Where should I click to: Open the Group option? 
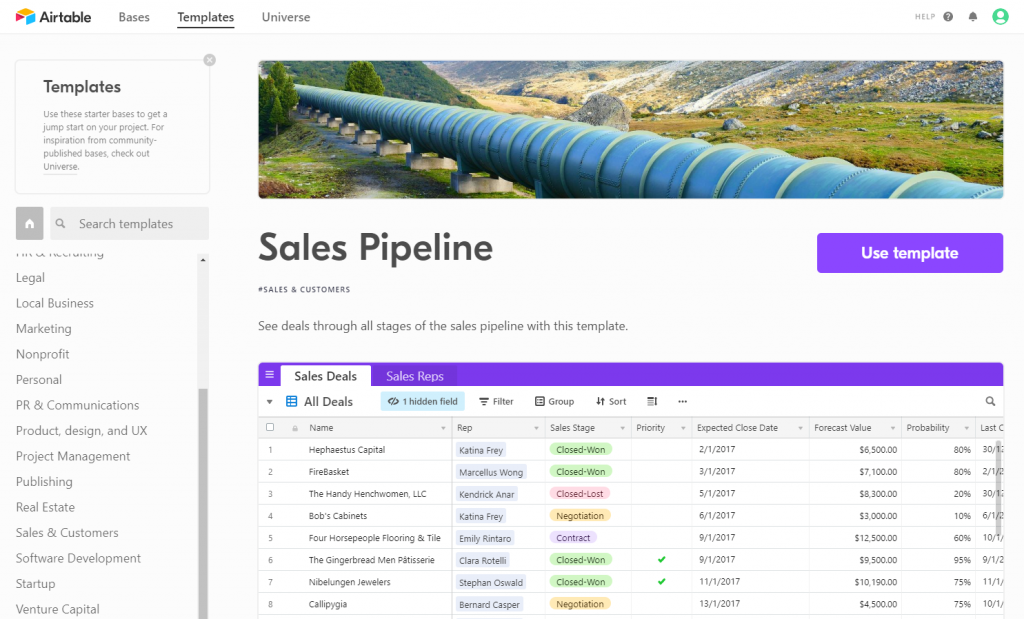coord(554,402)
